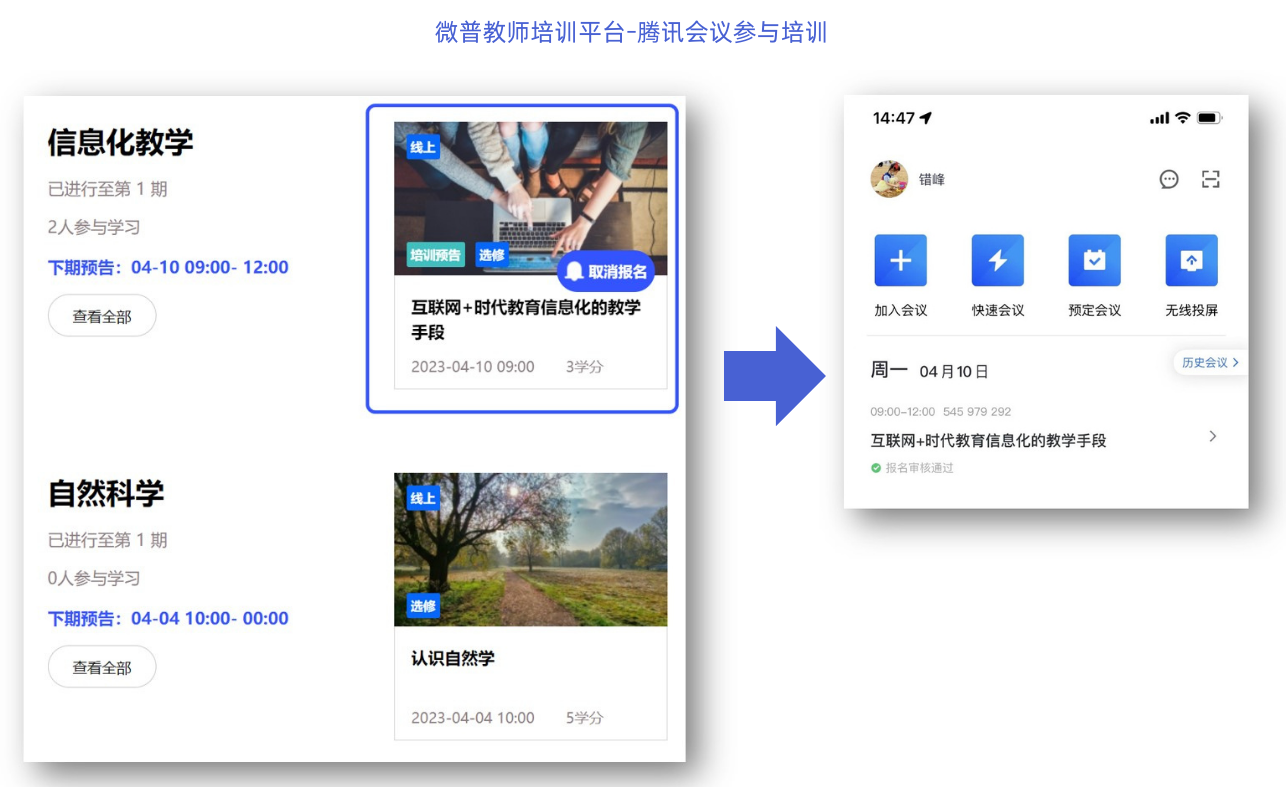Click the 取消报名 bell button
1286x787 pixels.
tap(606, 271)
